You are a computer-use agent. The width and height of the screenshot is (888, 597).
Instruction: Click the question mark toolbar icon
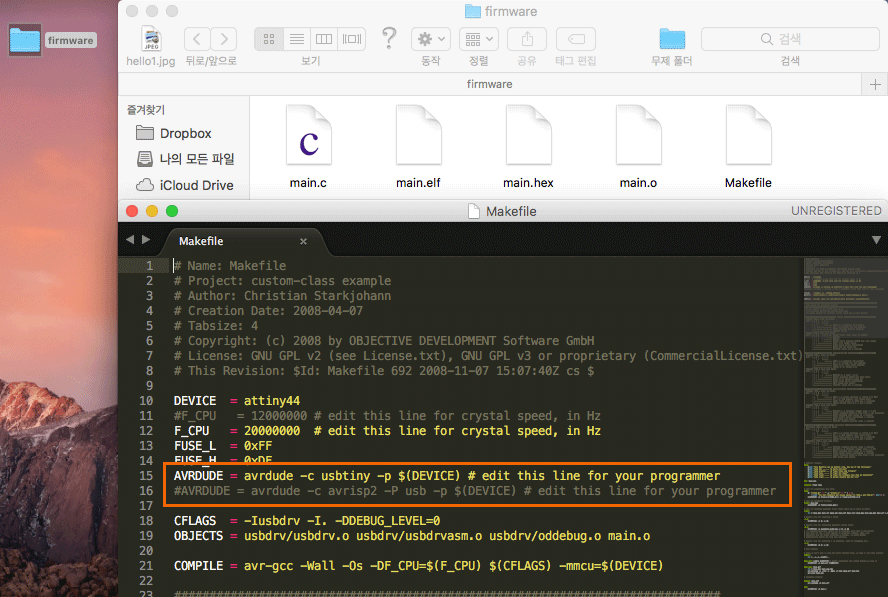(x=389, y=38)
